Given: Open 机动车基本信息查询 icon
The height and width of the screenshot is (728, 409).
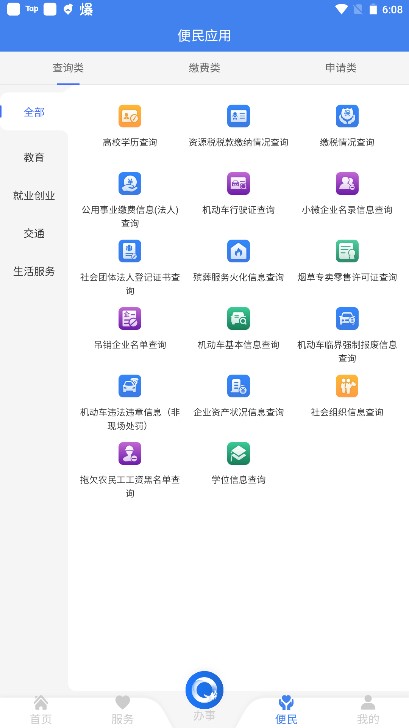Looking at the screenshot, I should pyautogui.click(x=238, y=318).
